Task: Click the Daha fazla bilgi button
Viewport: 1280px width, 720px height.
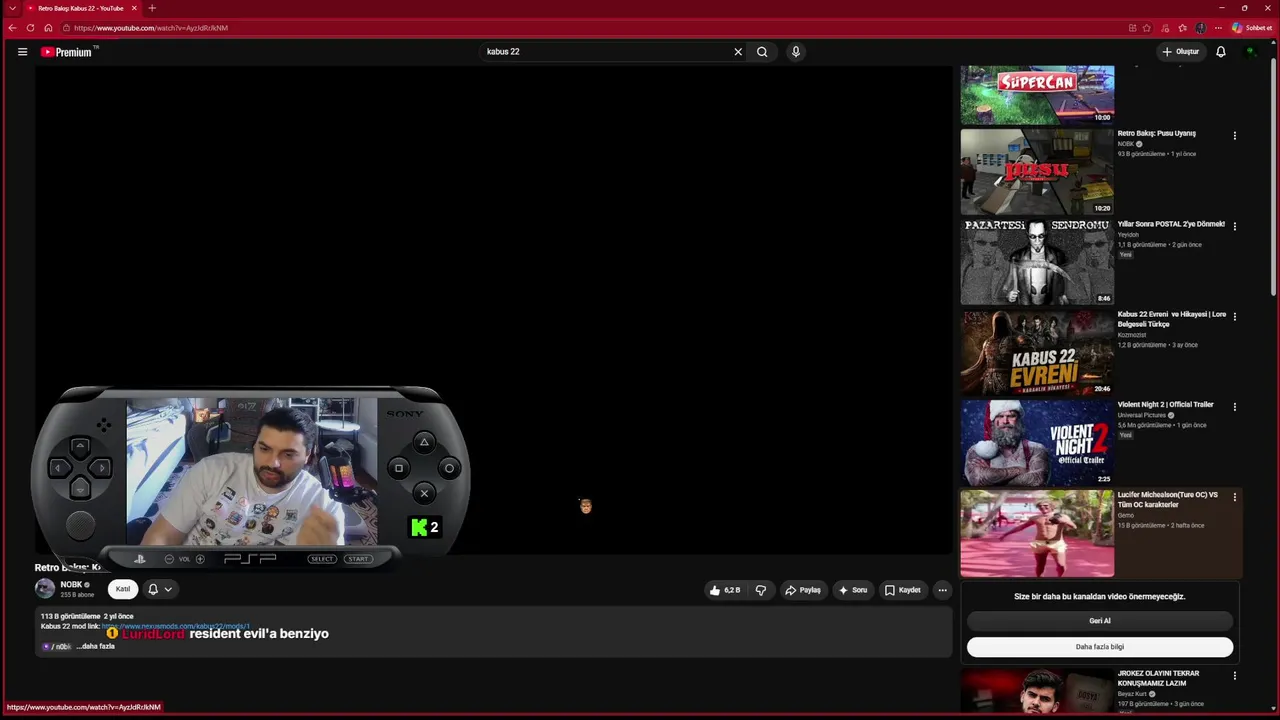Action: [x=1100, y=647]
